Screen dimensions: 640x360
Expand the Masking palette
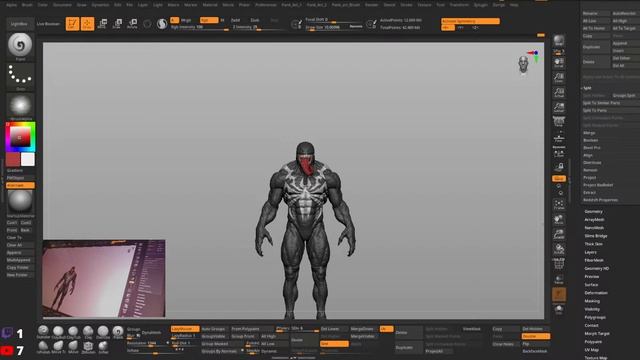click(592, 301)
